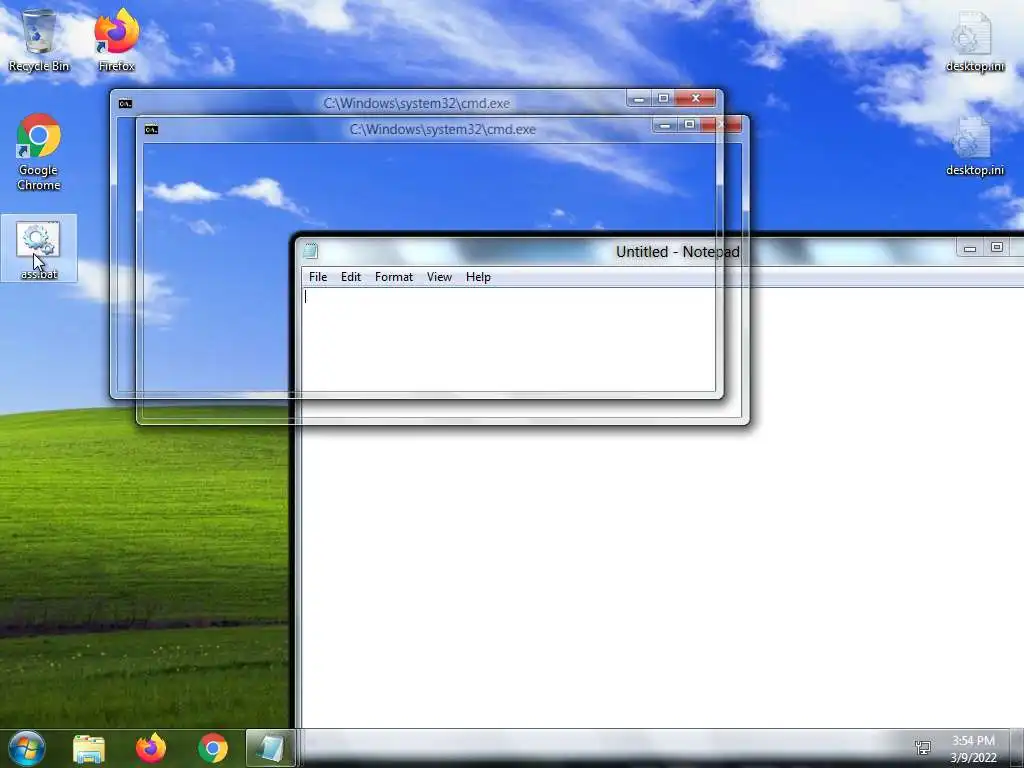The image size is (1024, 768).
Task: Open the View menu in Notepad
Action: tap(440, 277)
